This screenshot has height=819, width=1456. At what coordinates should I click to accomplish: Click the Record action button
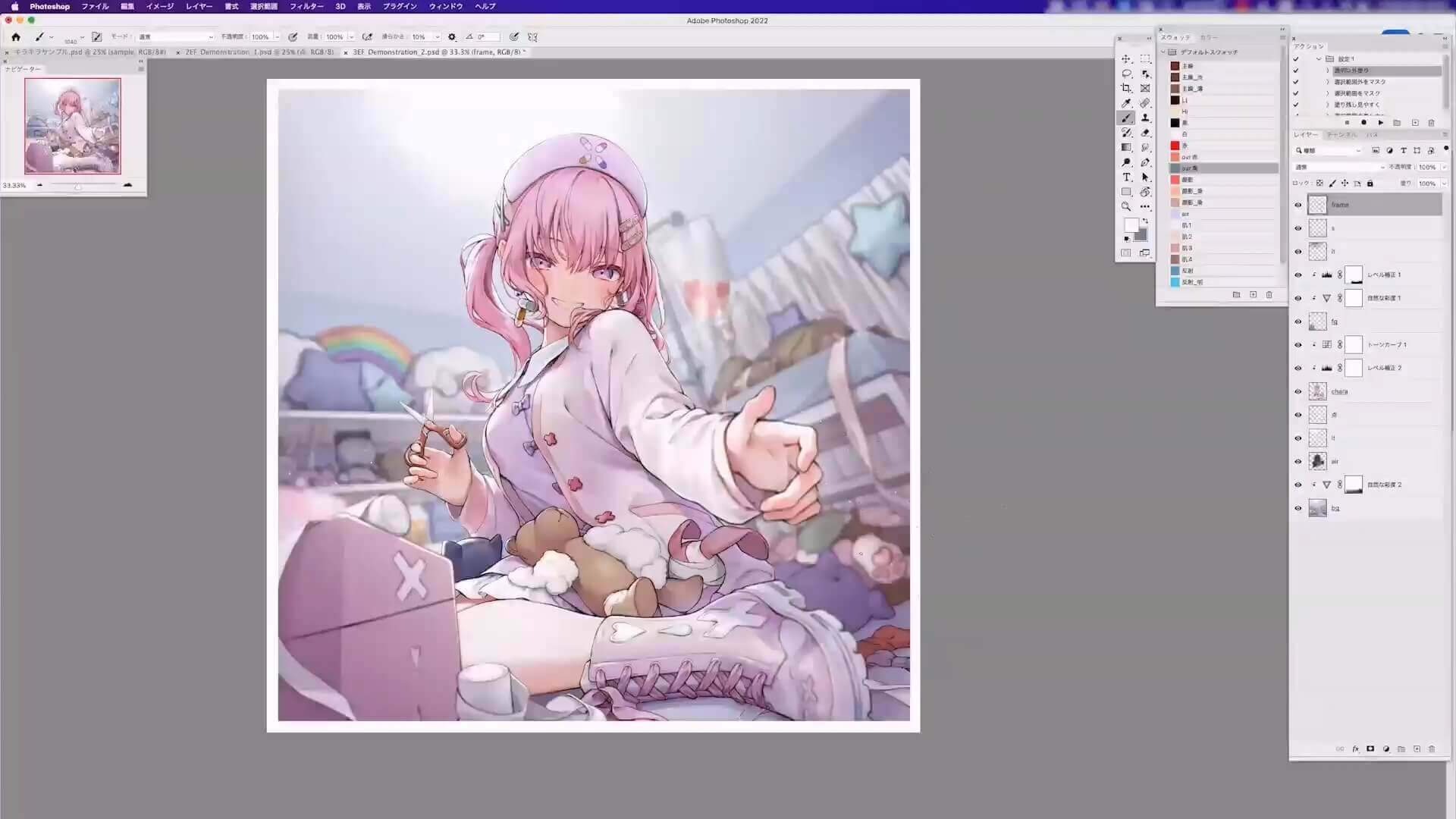pyautogui.click(x=1363, y=123)
